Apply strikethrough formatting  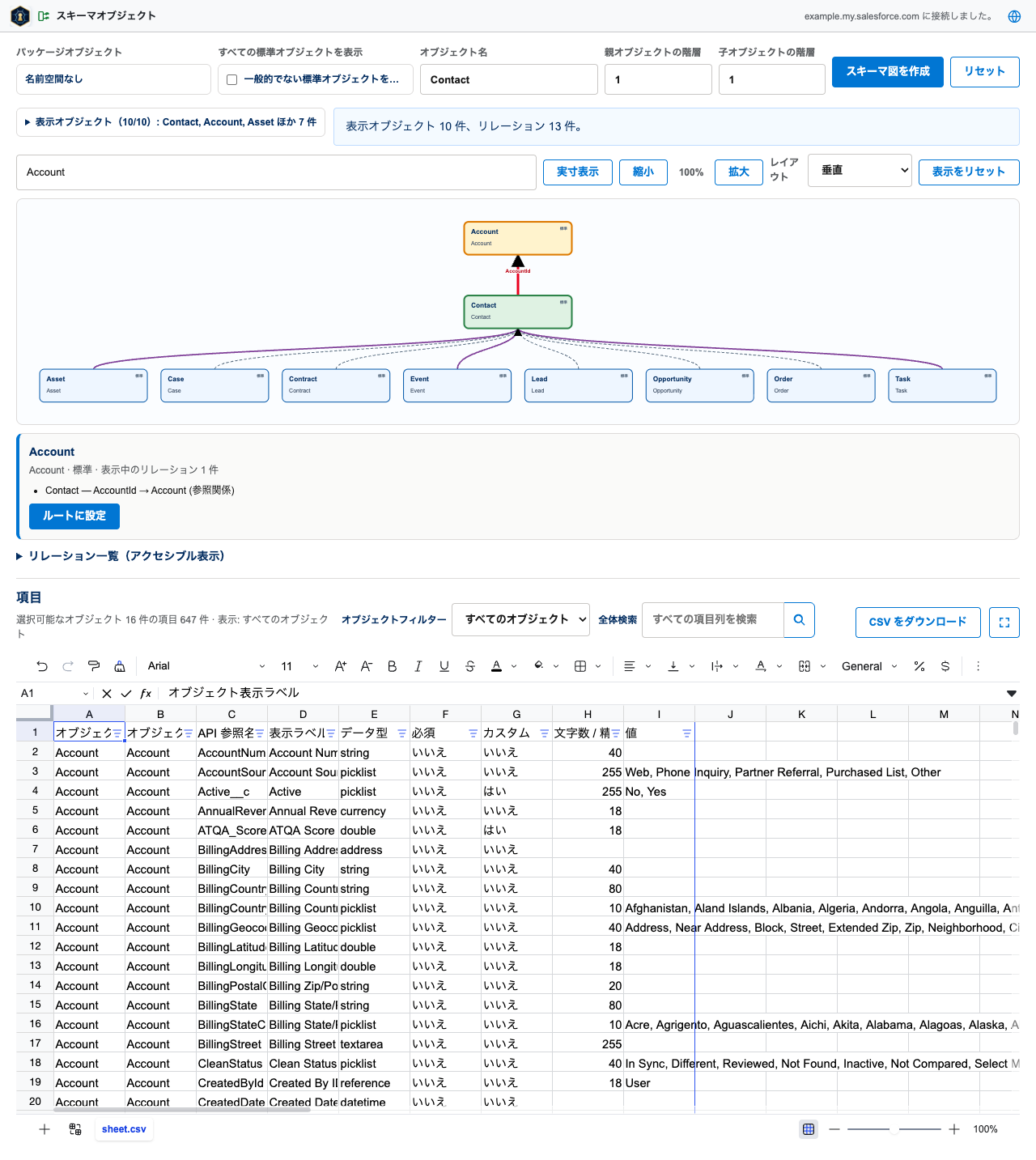coord(470,666)
